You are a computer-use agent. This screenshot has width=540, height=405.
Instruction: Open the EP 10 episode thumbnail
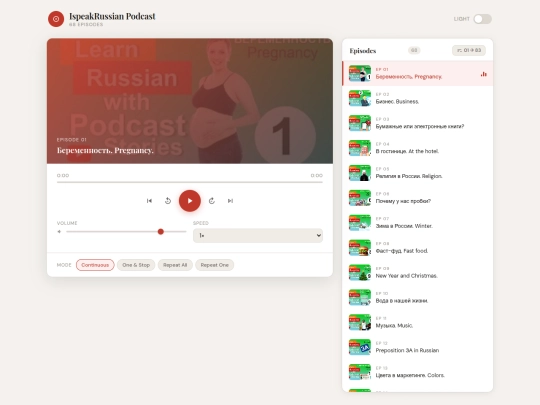[360, 297]
